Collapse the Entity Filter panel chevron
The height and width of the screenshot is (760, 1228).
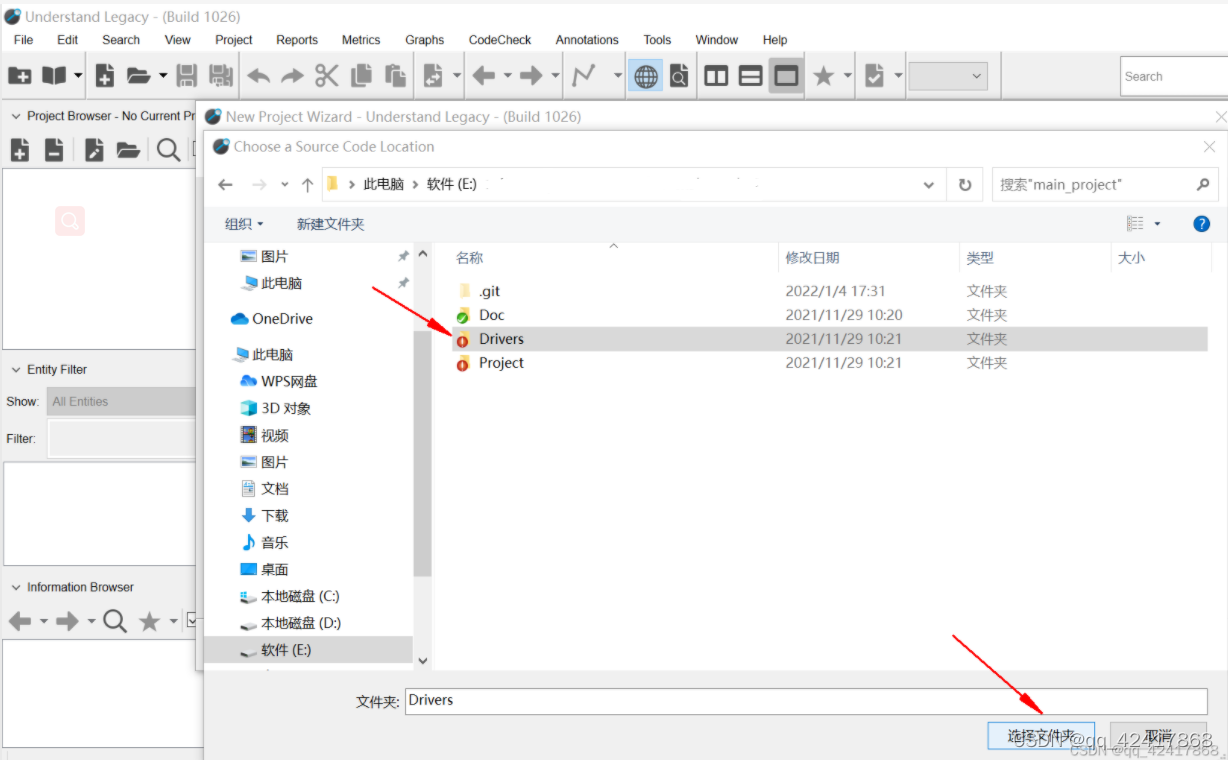coord(15,370)
